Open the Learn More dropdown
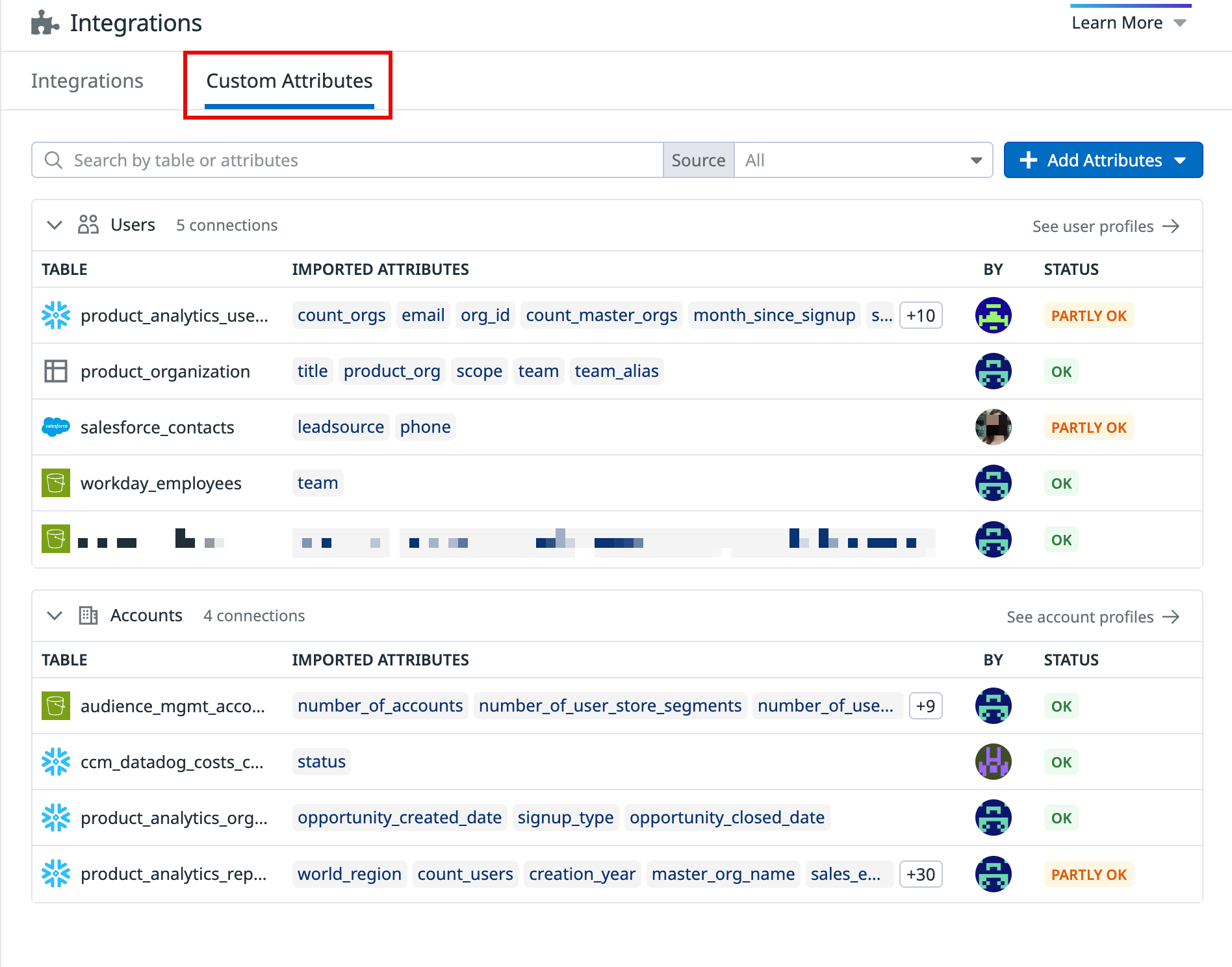Screen dimensions: 1232x967 pos(1129,23)
